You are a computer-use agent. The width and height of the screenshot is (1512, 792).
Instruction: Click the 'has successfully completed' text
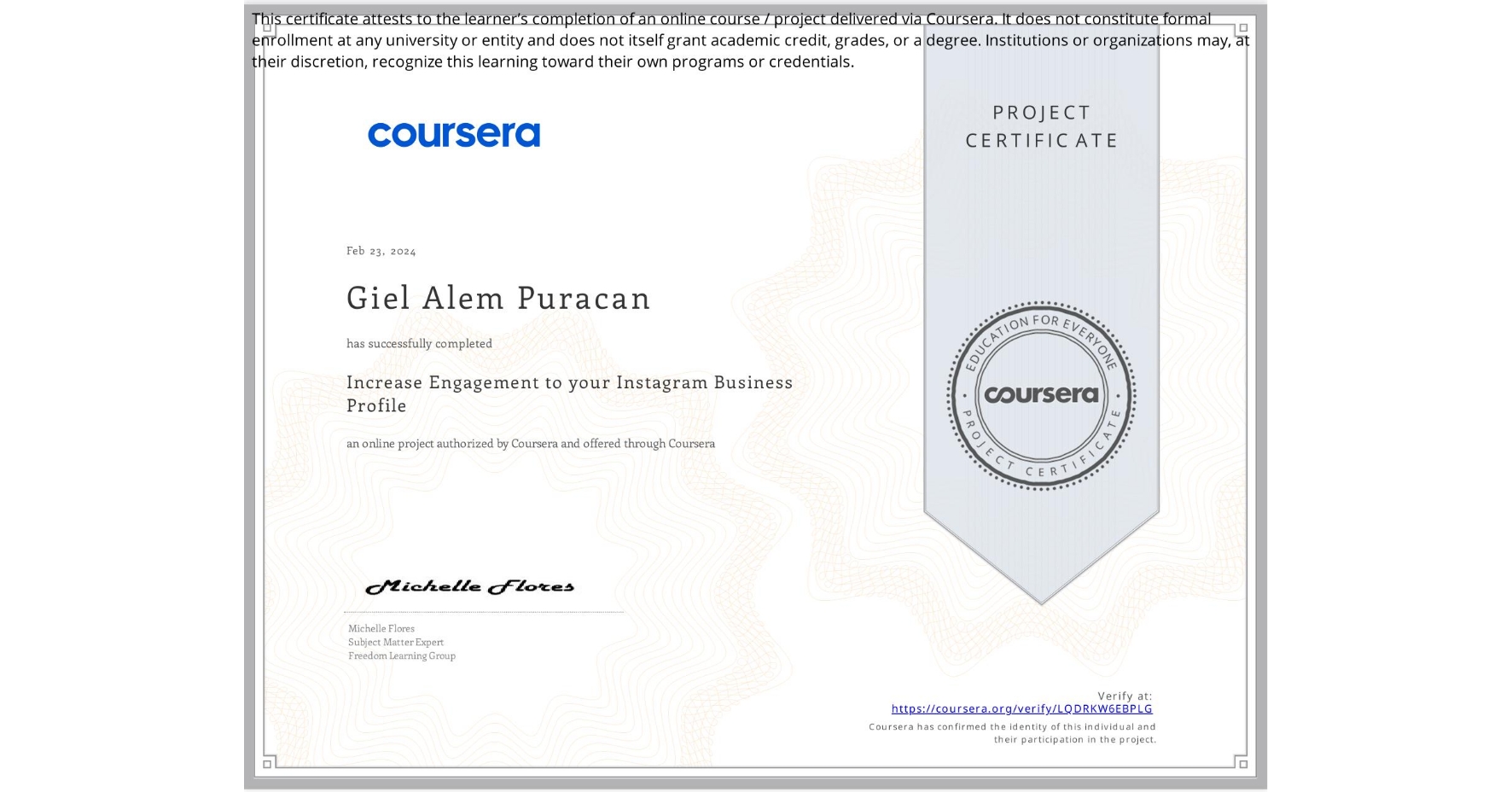click(419, 343)
